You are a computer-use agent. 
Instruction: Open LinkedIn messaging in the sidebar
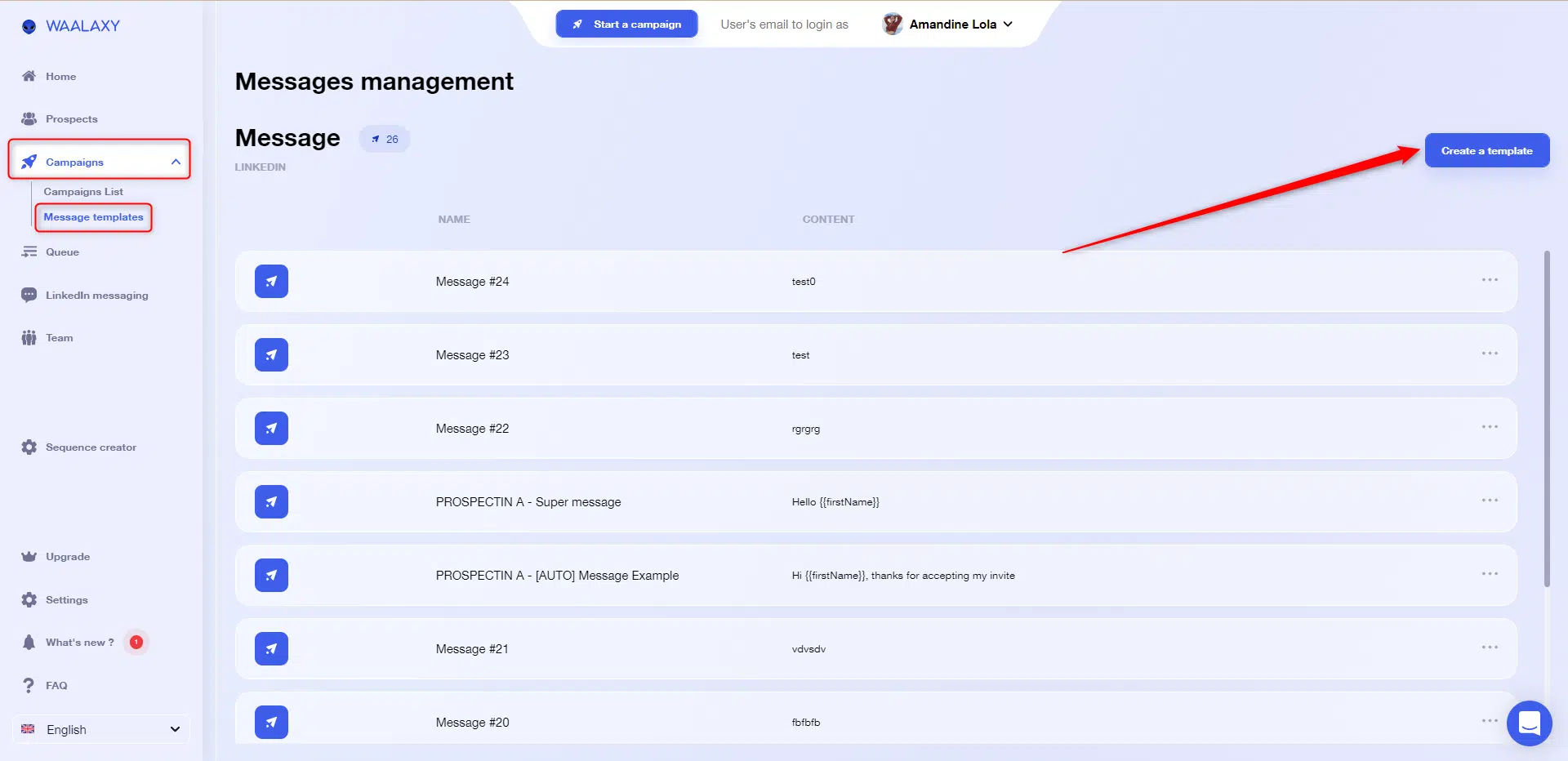[x=96, y=295]
